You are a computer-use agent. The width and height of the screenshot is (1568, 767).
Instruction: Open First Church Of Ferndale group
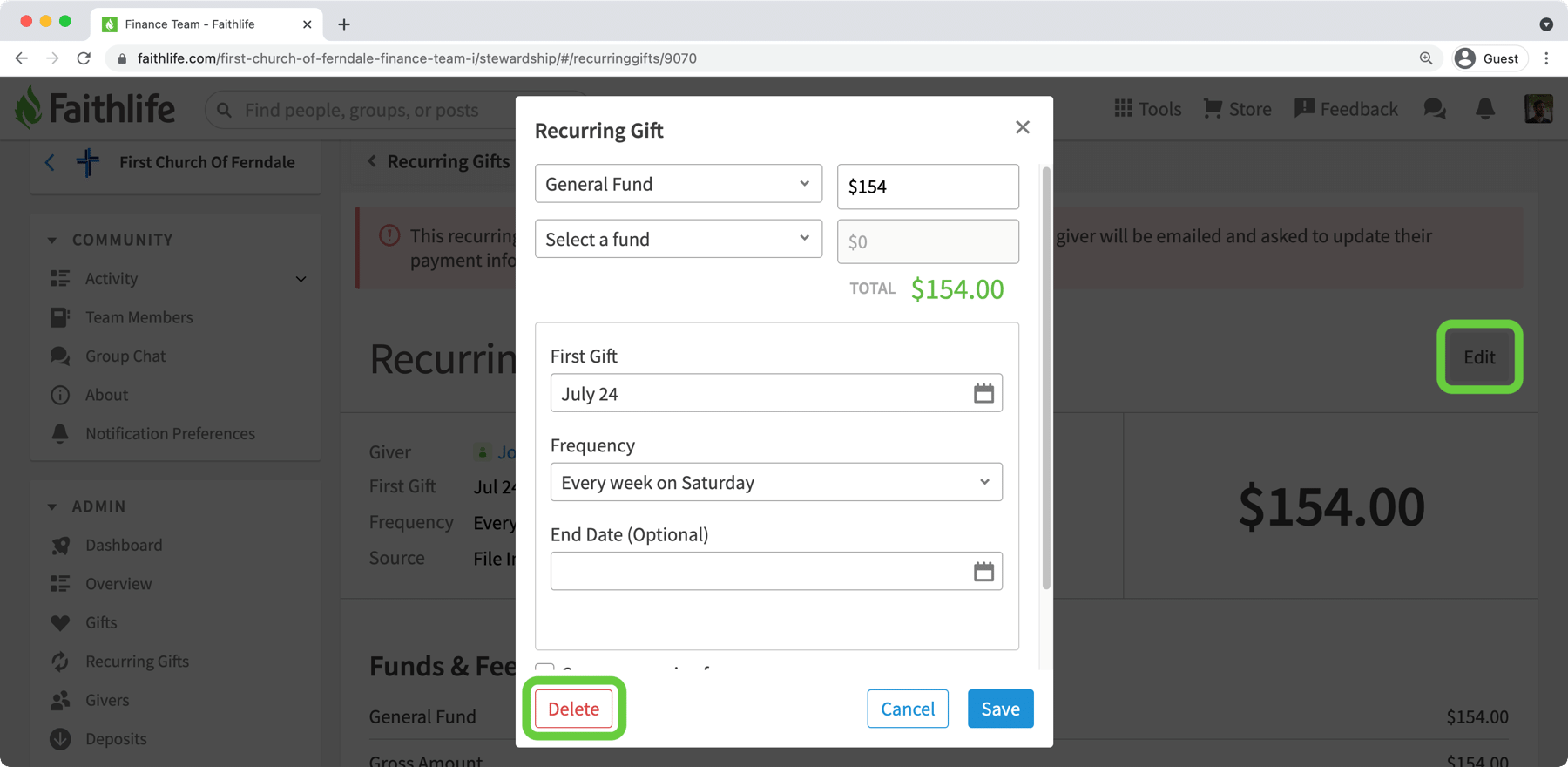[x=206, y=162]
